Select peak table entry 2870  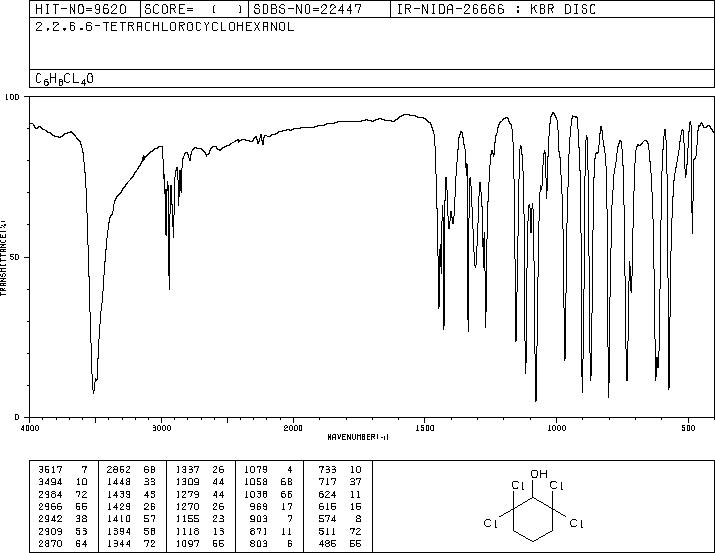coord(50,543)
